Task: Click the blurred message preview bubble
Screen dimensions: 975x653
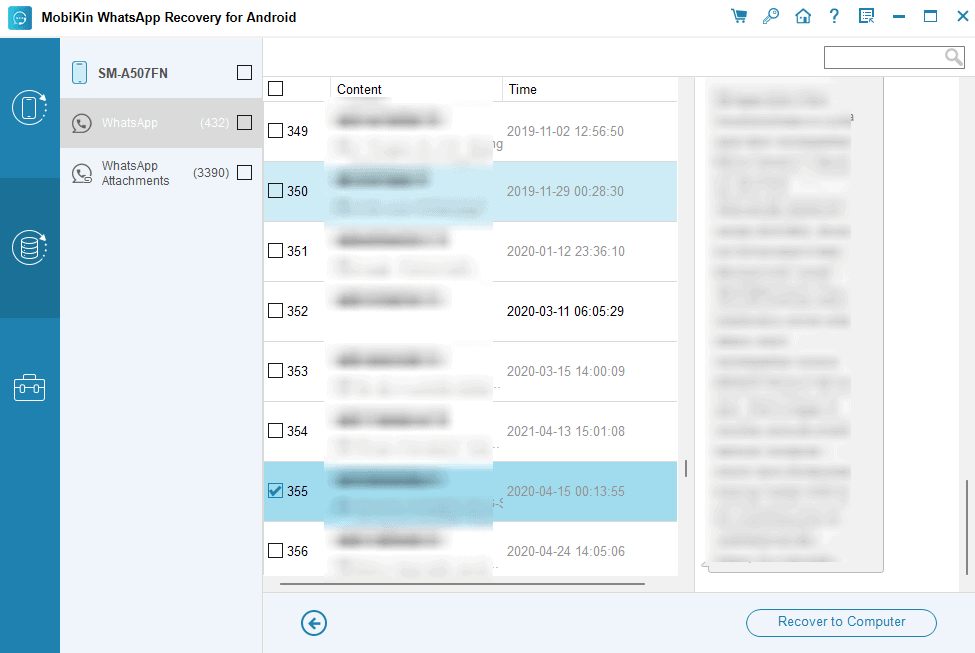Action: [x=795, y=325]
